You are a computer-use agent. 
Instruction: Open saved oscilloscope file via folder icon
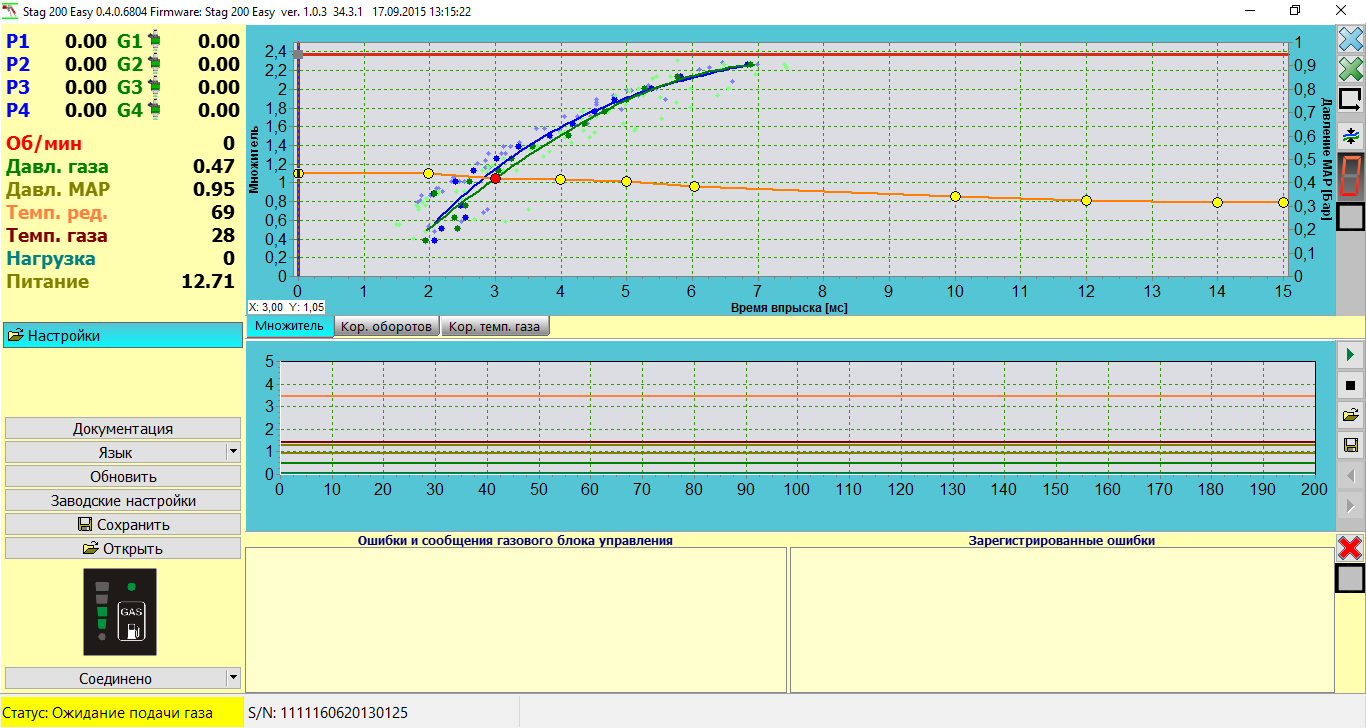point(1350,415)
